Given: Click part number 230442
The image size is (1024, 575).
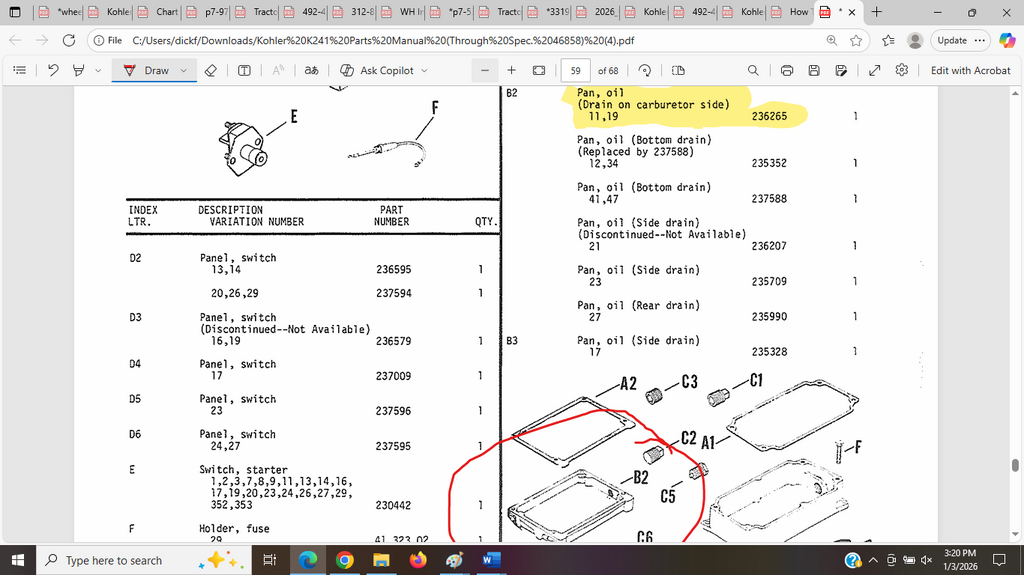Looking at the screenshot, I should click(393, 505).
